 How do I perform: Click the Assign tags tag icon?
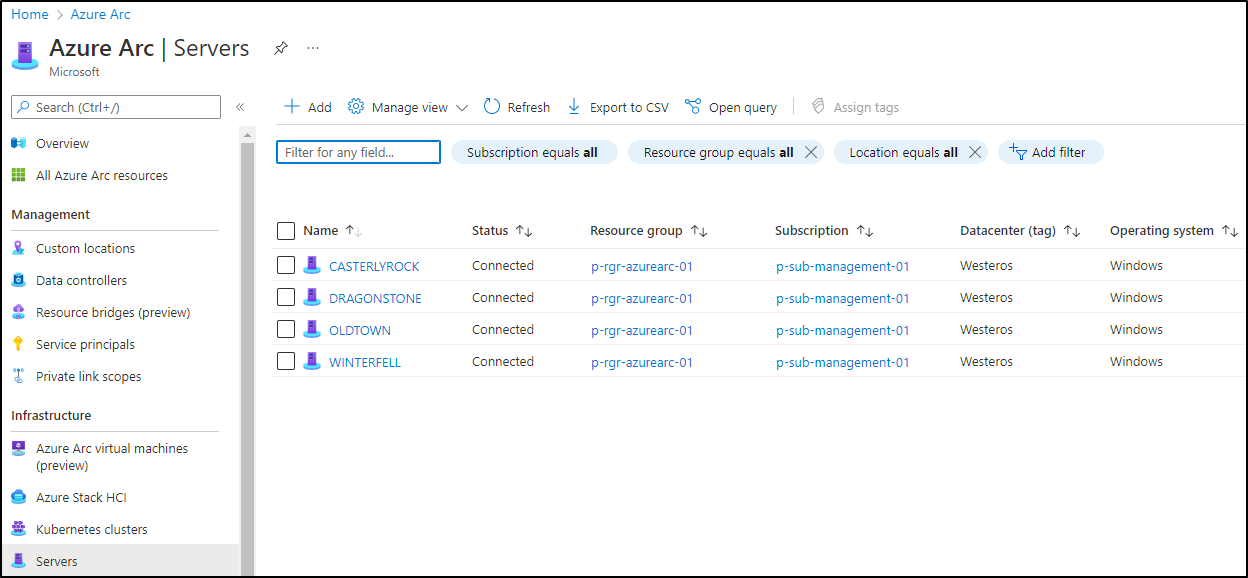pos(818,107)
